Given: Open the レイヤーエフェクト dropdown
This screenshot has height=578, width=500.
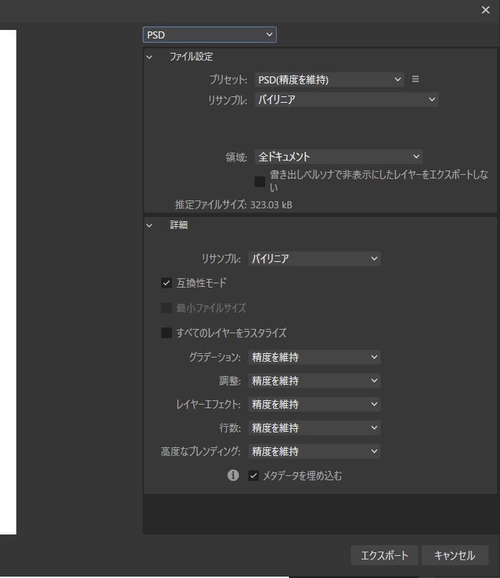Looking at the screenshot, I should (x=314, y=404).
